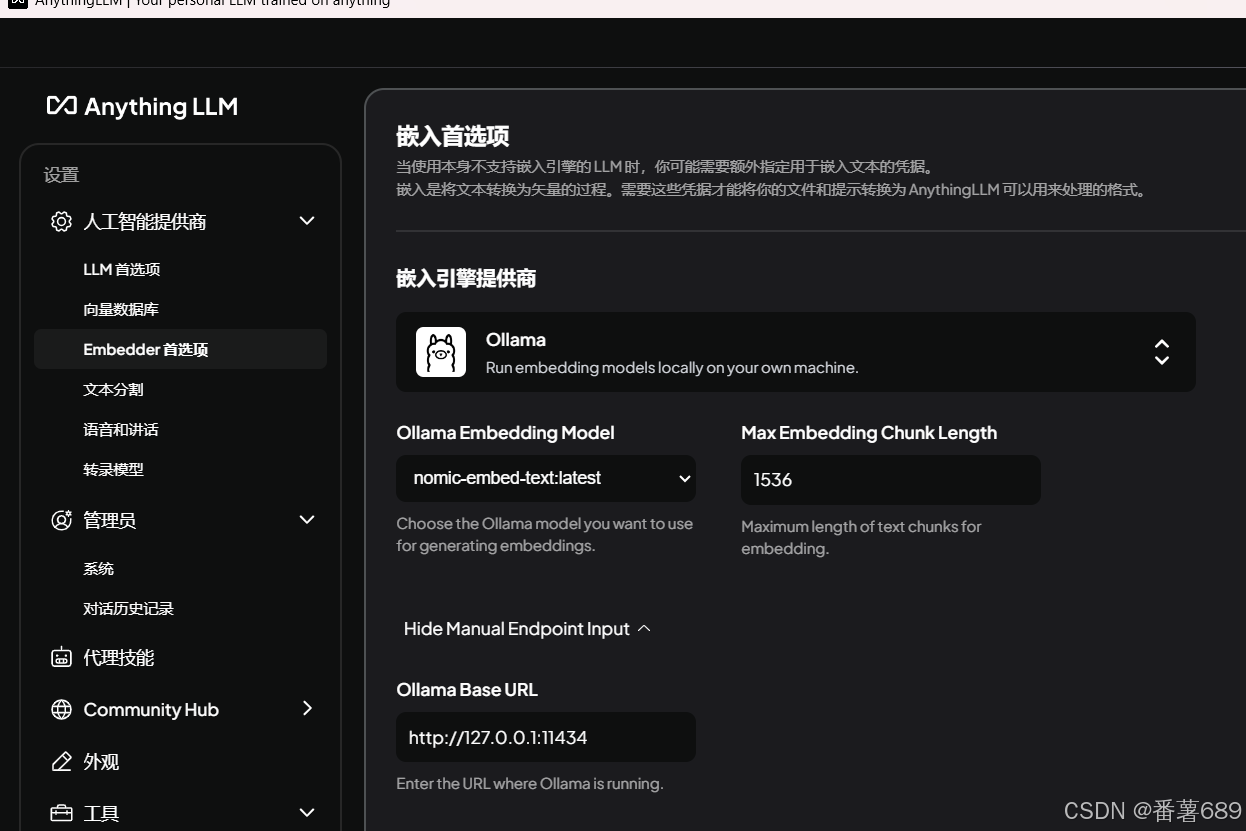Click the Ollama Base URL label

(467, 689)
